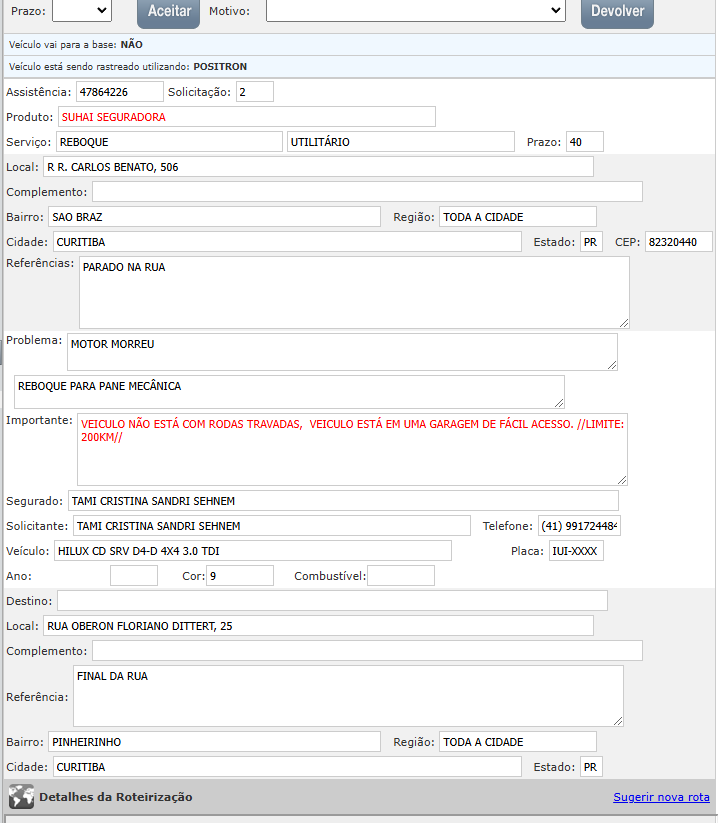Click the REBOQUE PARA PANE MECÂNICA textarea
The height and width of the screenshot is (823, 718).
[x=289, y=392]
